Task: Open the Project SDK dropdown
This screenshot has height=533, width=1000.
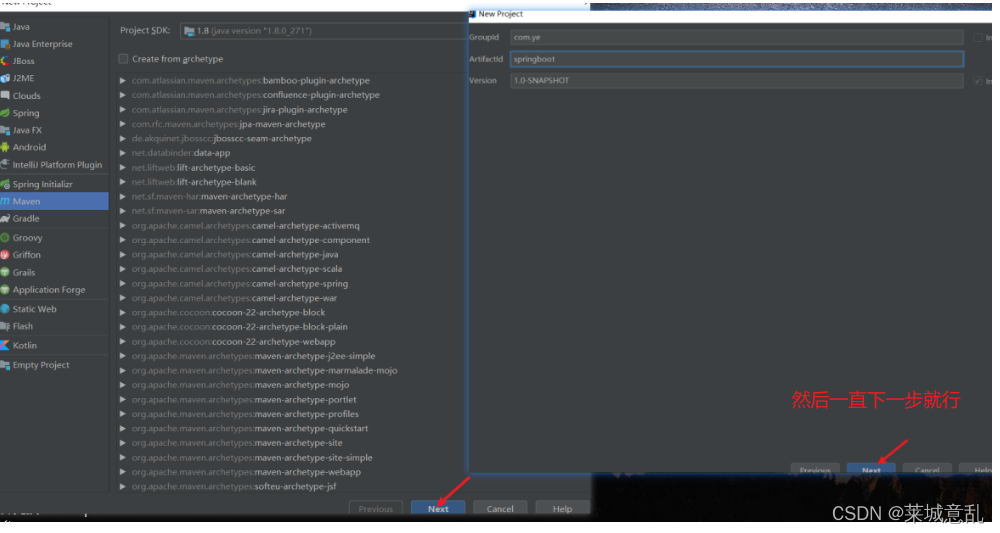Action: [x=324, y=31]
